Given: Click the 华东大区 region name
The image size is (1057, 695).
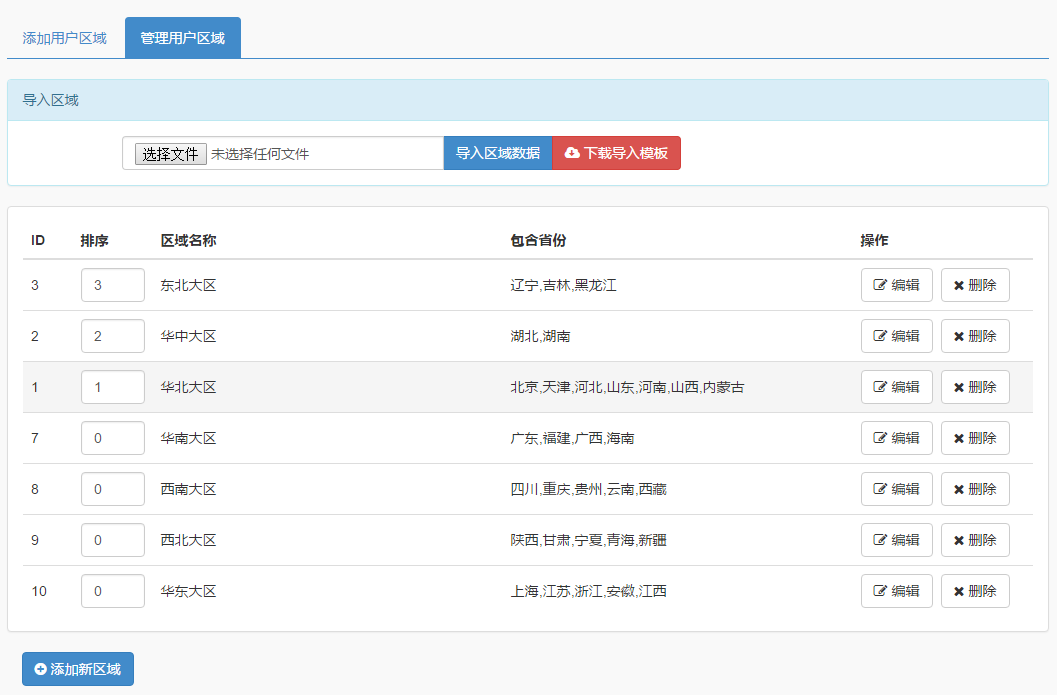Looking at the screenshot, I should [x=188, y=591].
